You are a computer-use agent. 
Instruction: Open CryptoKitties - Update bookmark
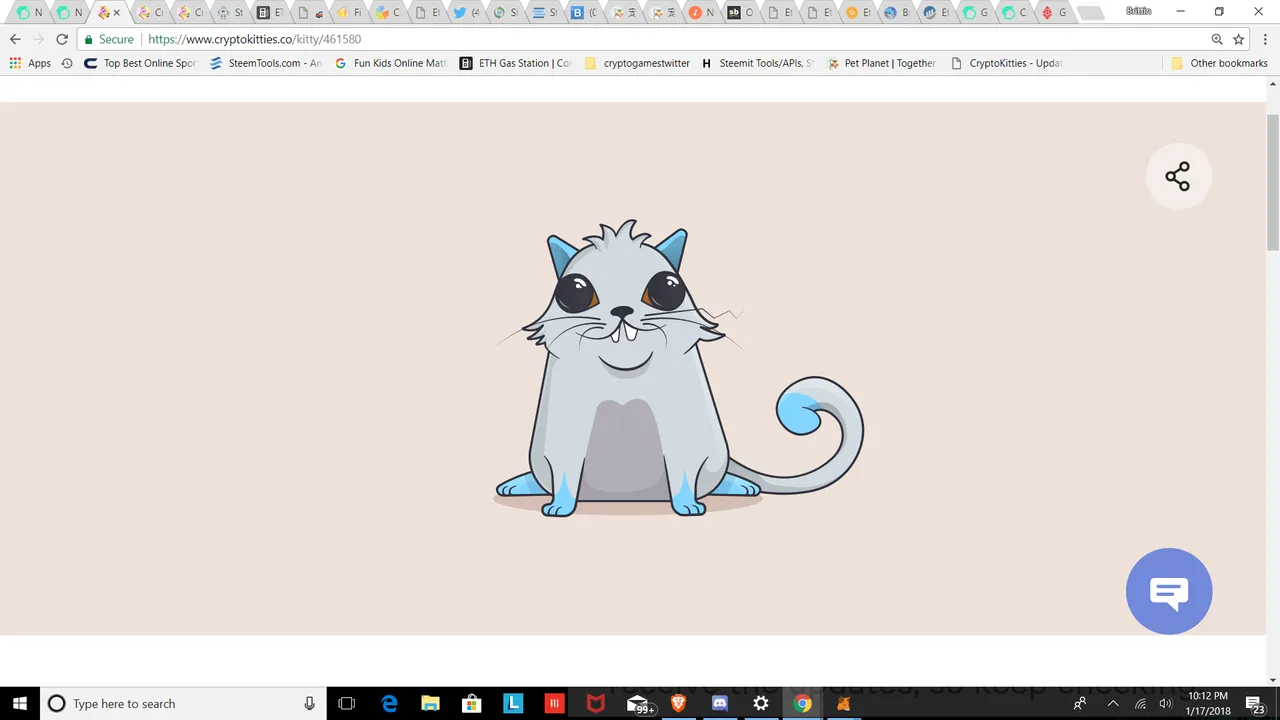point(1006,63)
